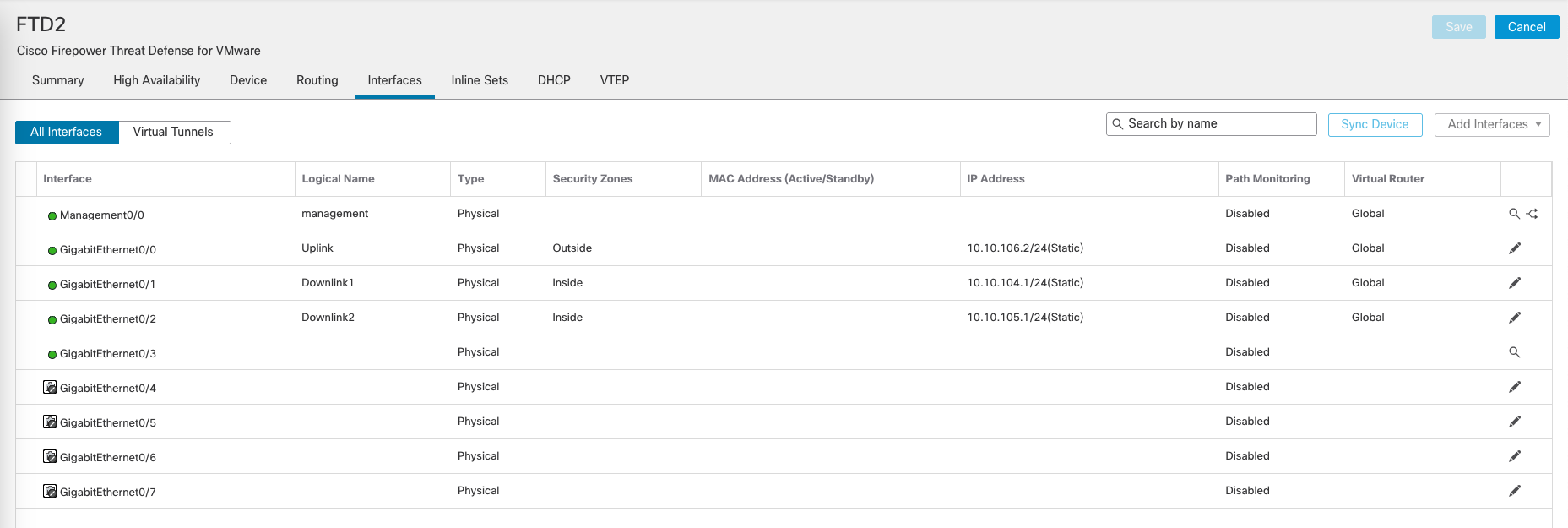Go to the High Availability tab
The width and height of the screenshot is (1568, 528).
[157, 80]
